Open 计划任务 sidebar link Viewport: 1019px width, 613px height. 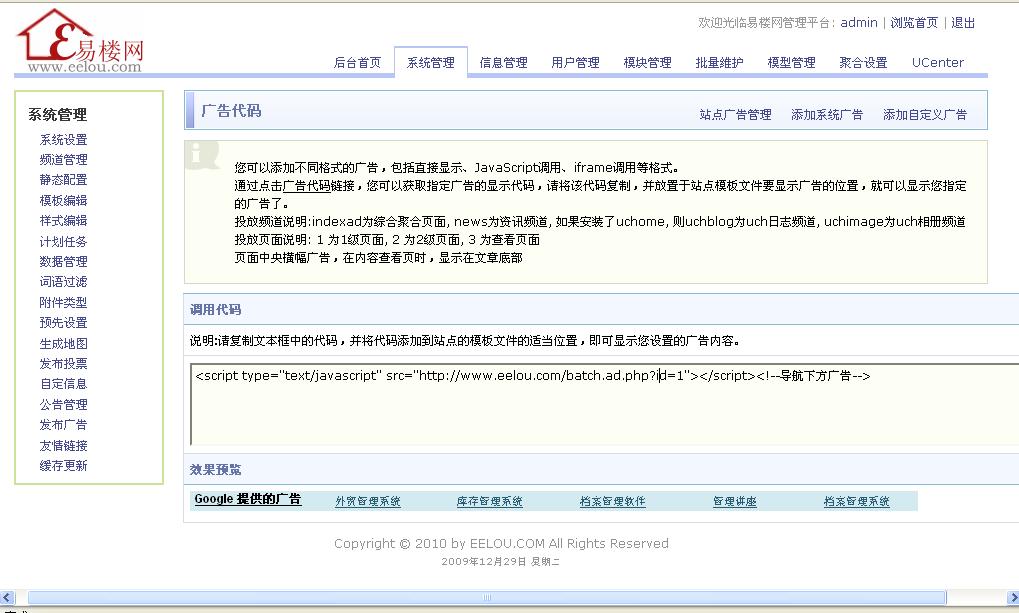pos(63,241)
